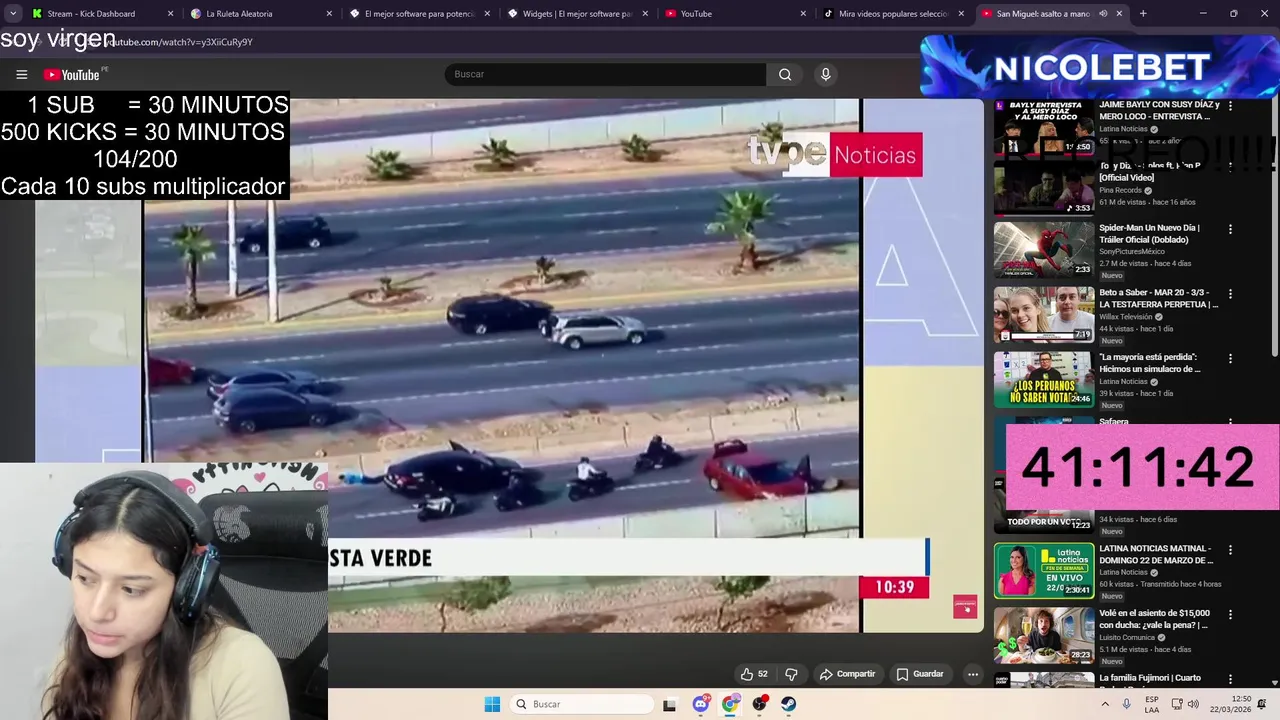Save video with the Guardar button
Image resolution: width=1280 pixels, height=720 pixels.
click(x=920, y=674)
